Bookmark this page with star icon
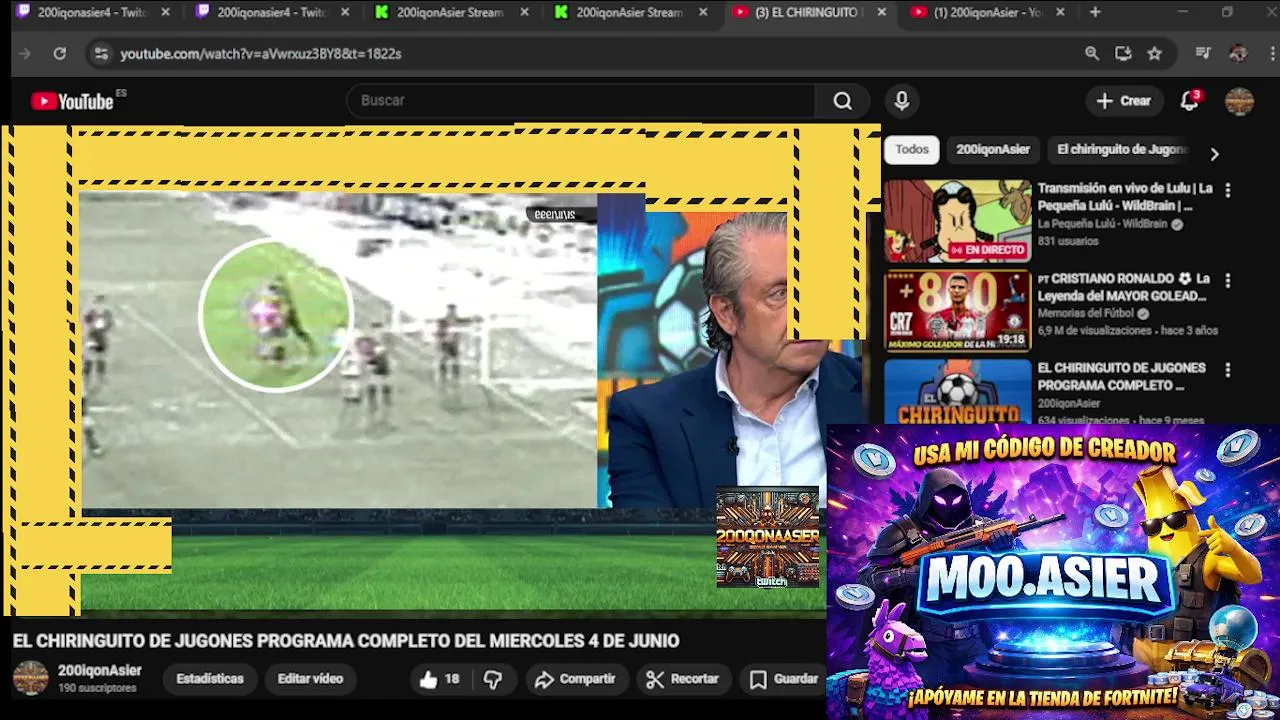Viewport: 1280px width, 720px height. point(1155,53)
